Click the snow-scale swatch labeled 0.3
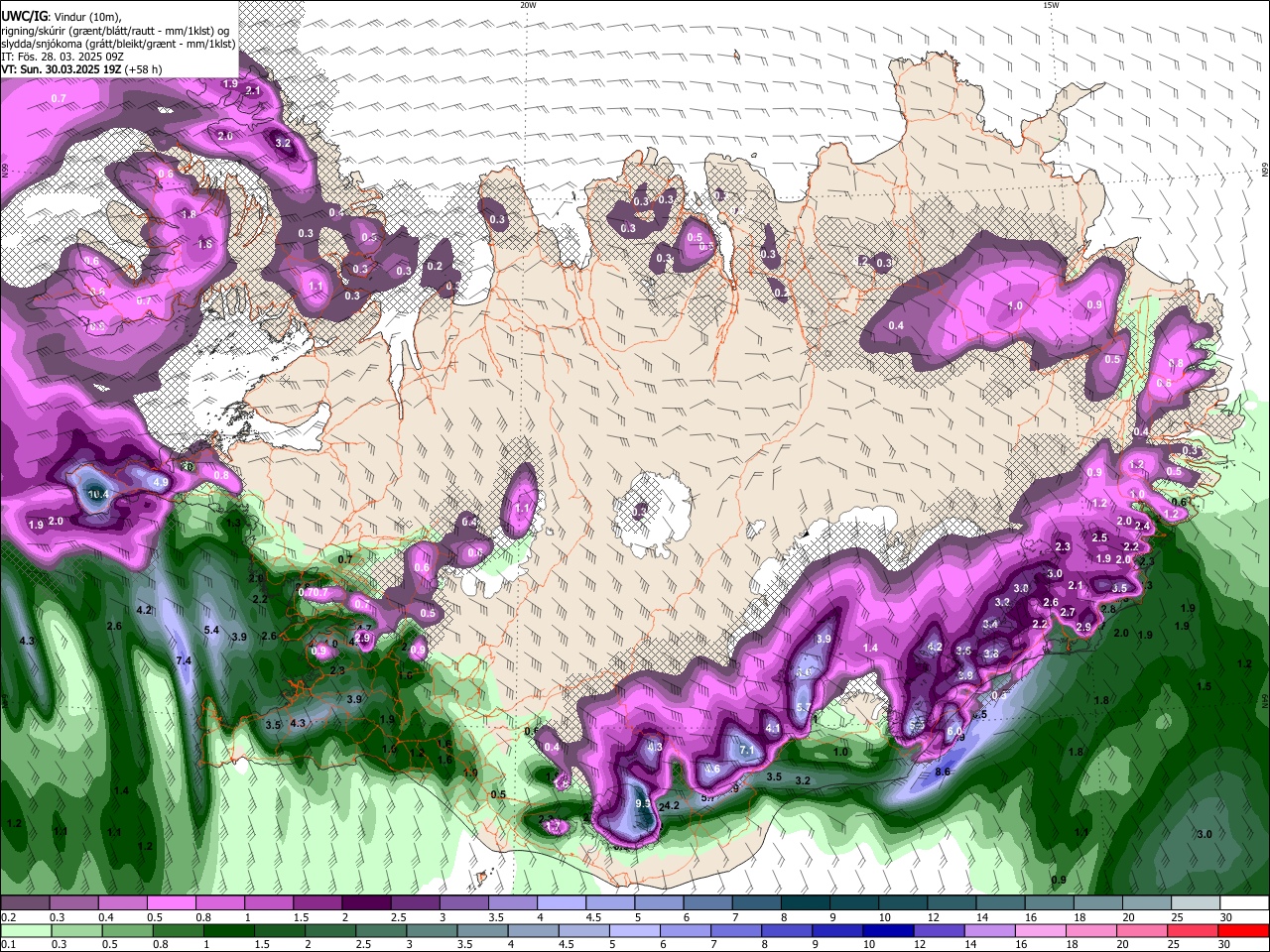 point(73,902)
